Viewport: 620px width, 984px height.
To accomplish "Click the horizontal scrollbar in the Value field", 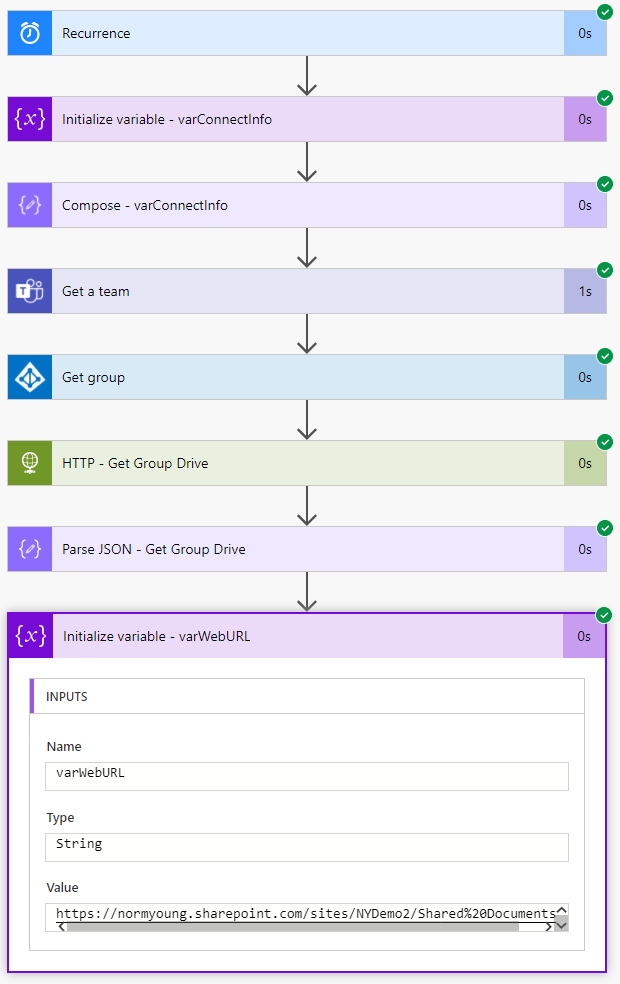I will 290,927.
